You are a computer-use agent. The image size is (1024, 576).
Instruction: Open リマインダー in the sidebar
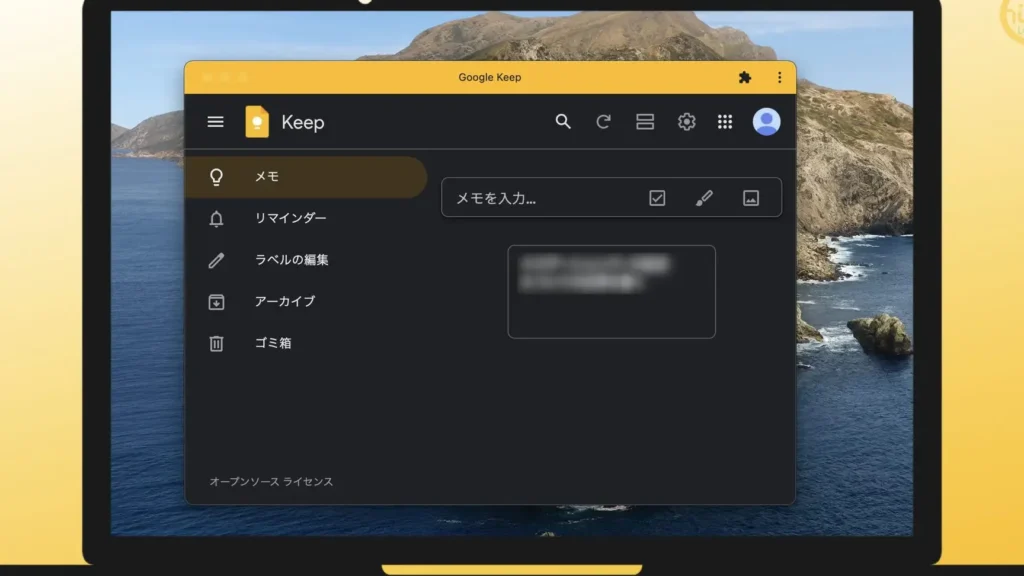(306, 218)
